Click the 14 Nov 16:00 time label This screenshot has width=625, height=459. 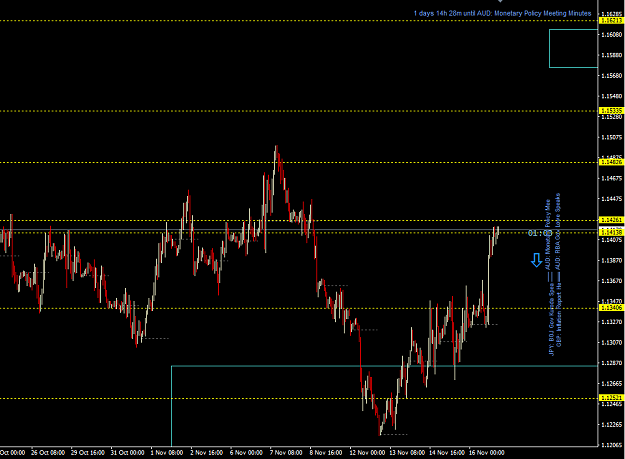(x=447, y=453)
